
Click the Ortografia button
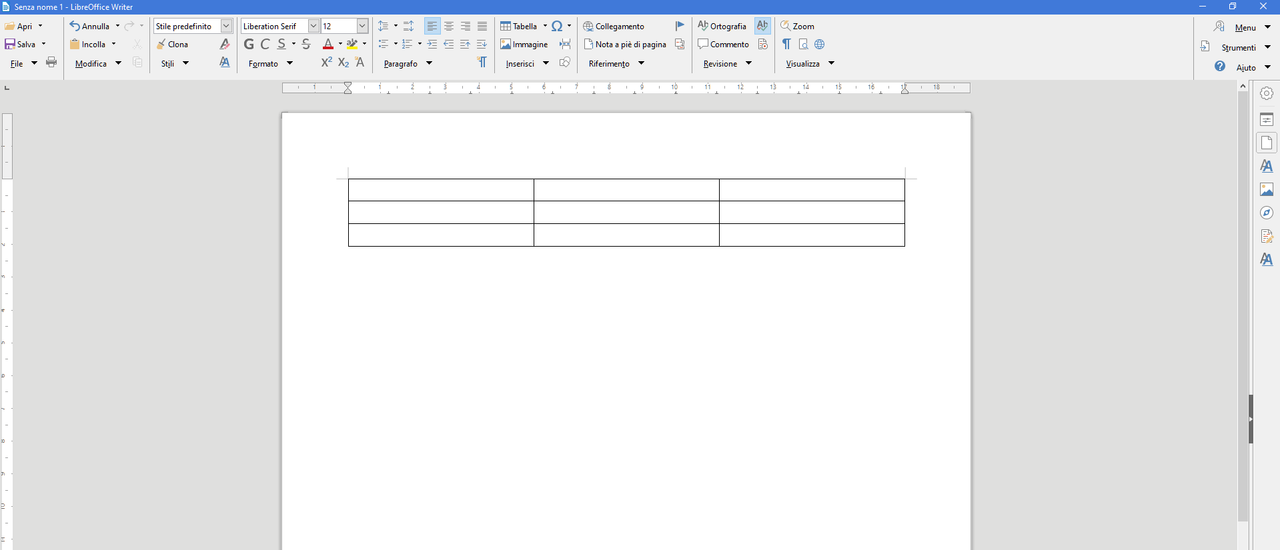(x=722, y=26)
